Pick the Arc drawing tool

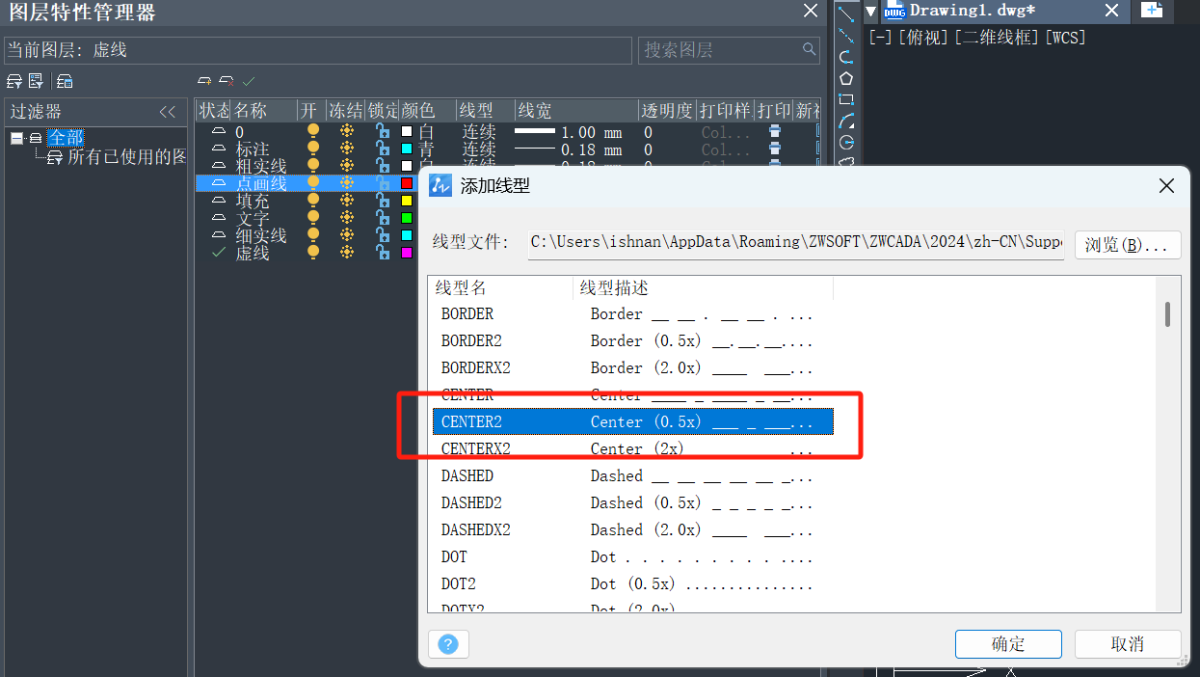pyautogui.click(x=846, y=121)
